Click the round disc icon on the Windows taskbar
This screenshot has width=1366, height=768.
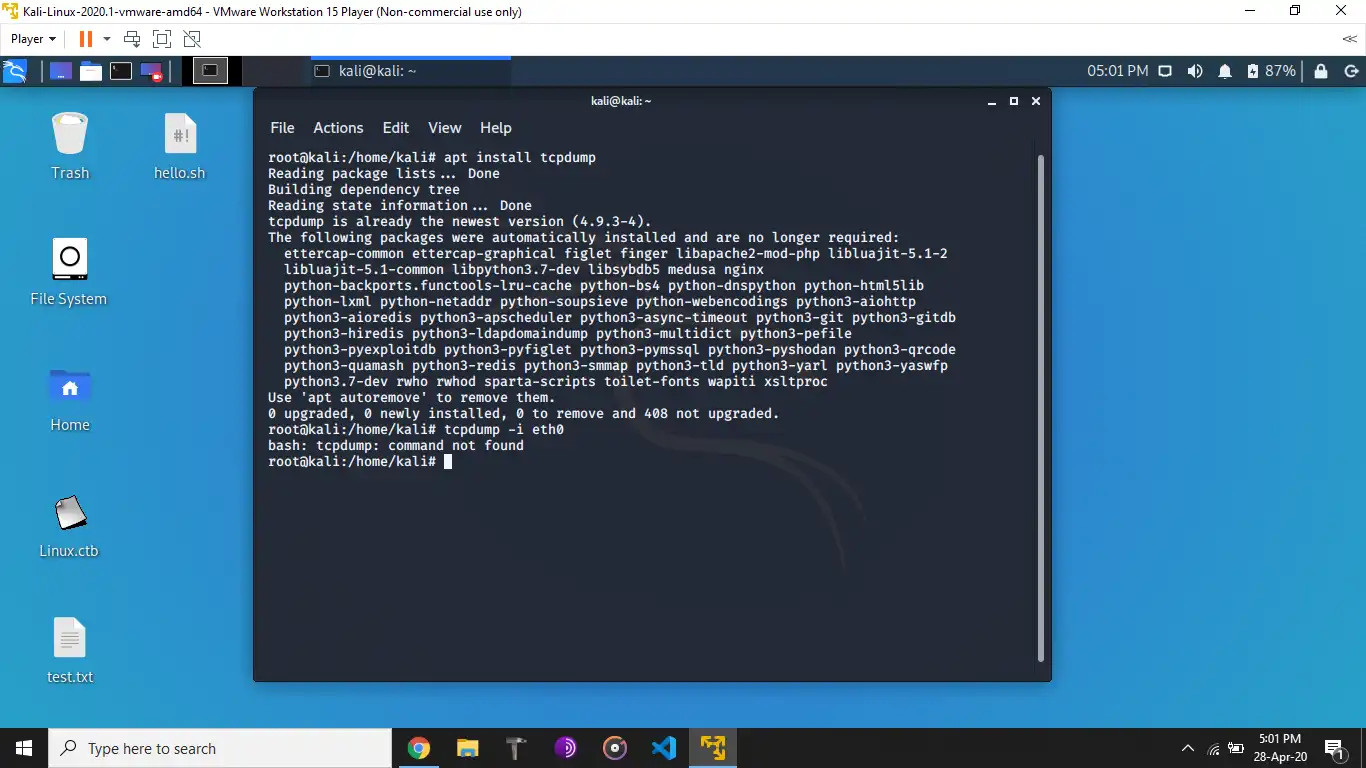click(615, 748)
